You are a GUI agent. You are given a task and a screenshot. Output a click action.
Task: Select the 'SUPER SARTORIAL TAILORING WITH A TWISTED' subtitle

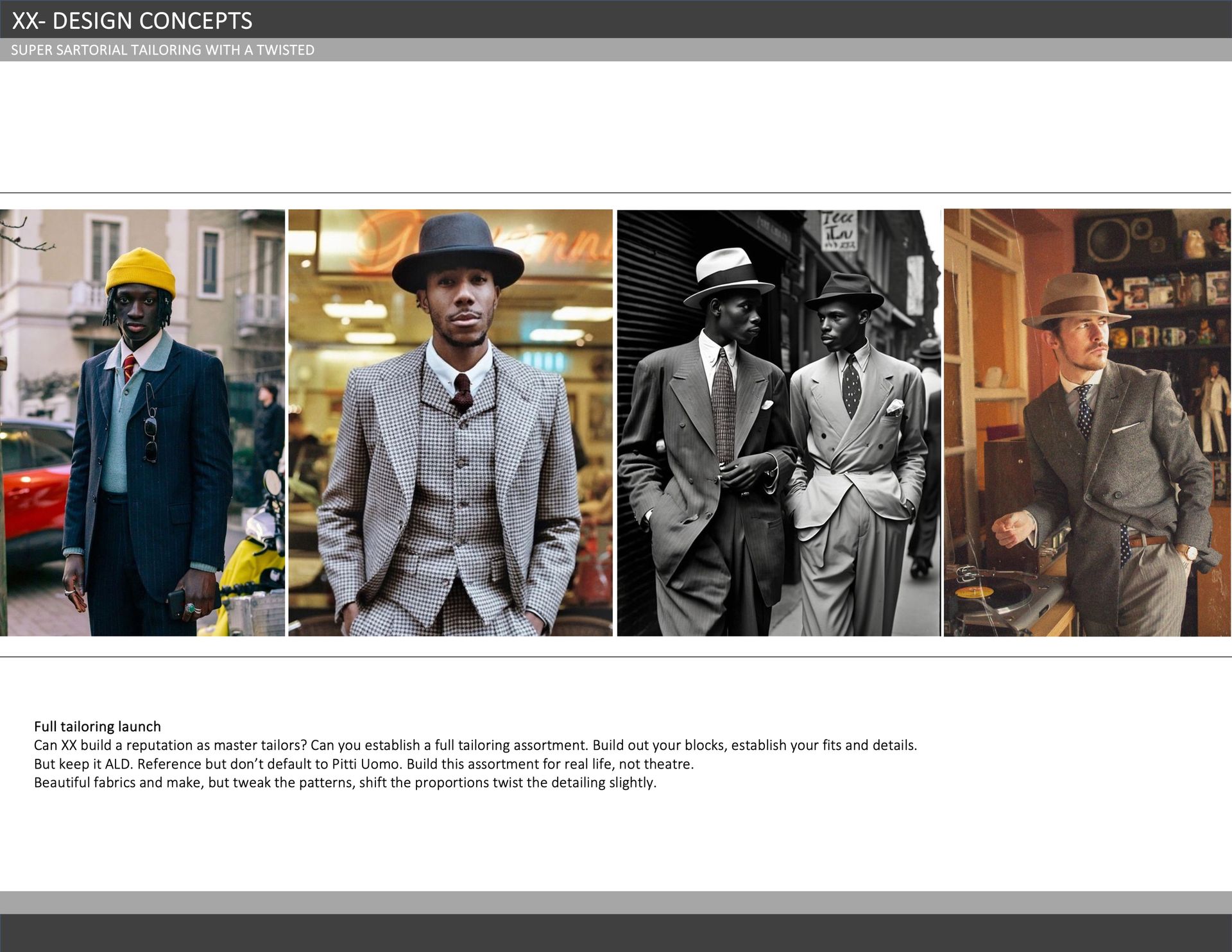coord(162,50)
